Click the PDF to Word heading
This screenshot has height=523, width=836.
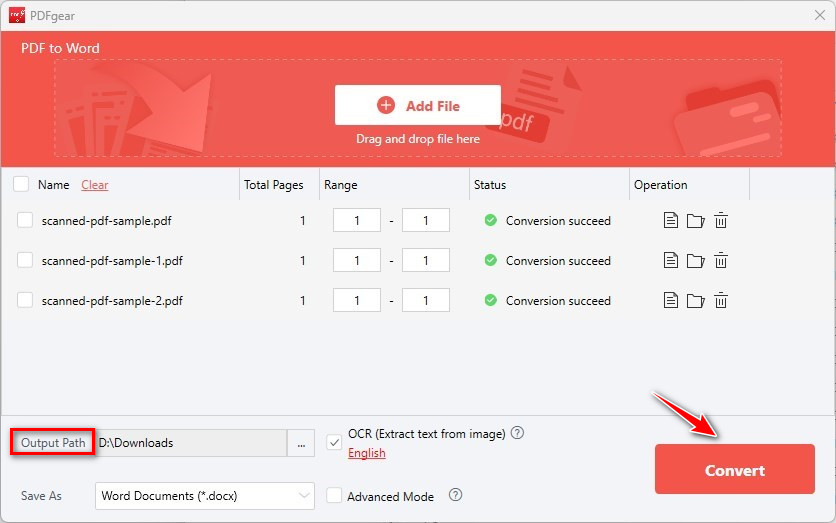(x=60, y=48)
